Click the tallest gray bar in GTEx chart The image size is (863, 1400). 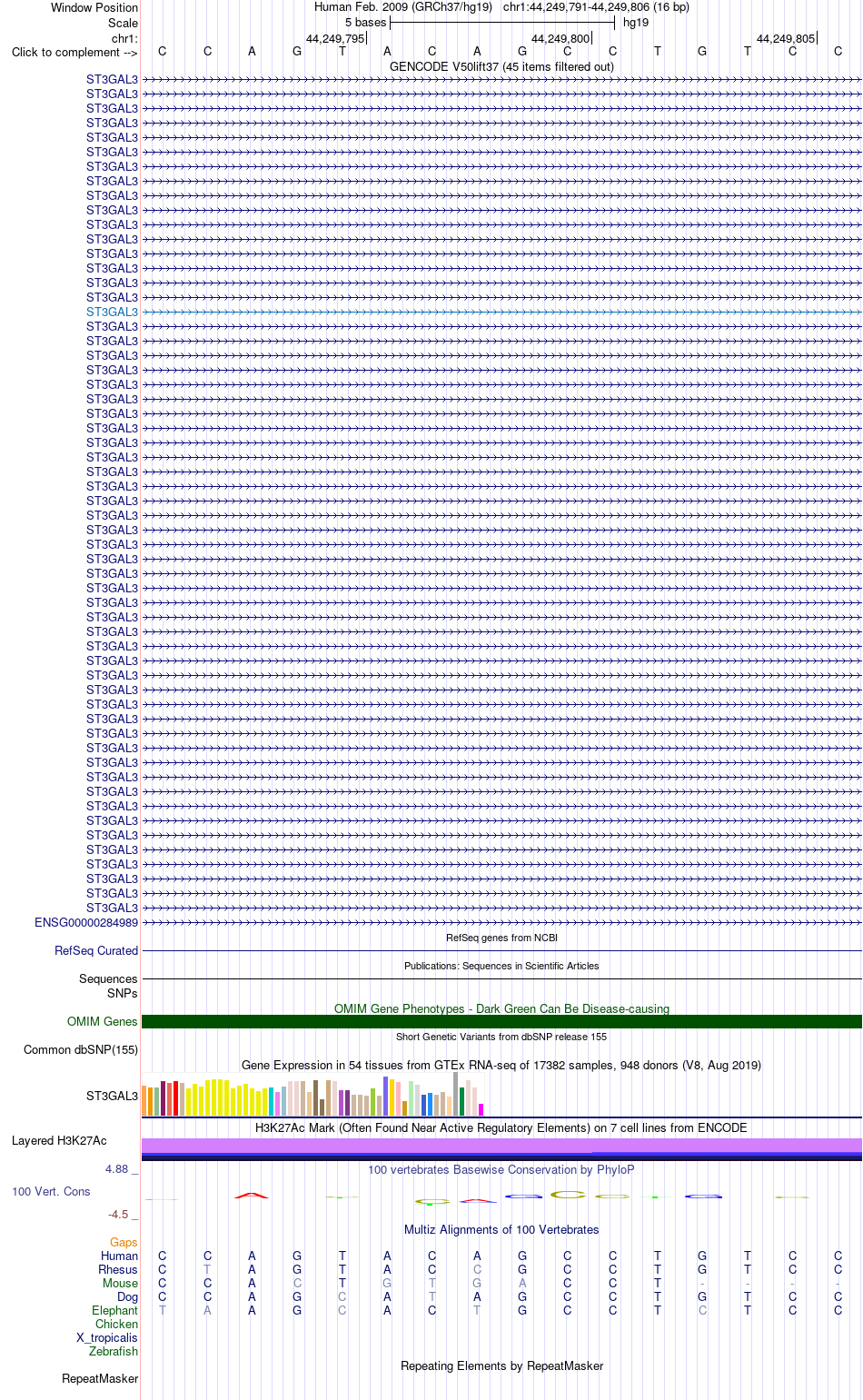(x=456, y=1094)
